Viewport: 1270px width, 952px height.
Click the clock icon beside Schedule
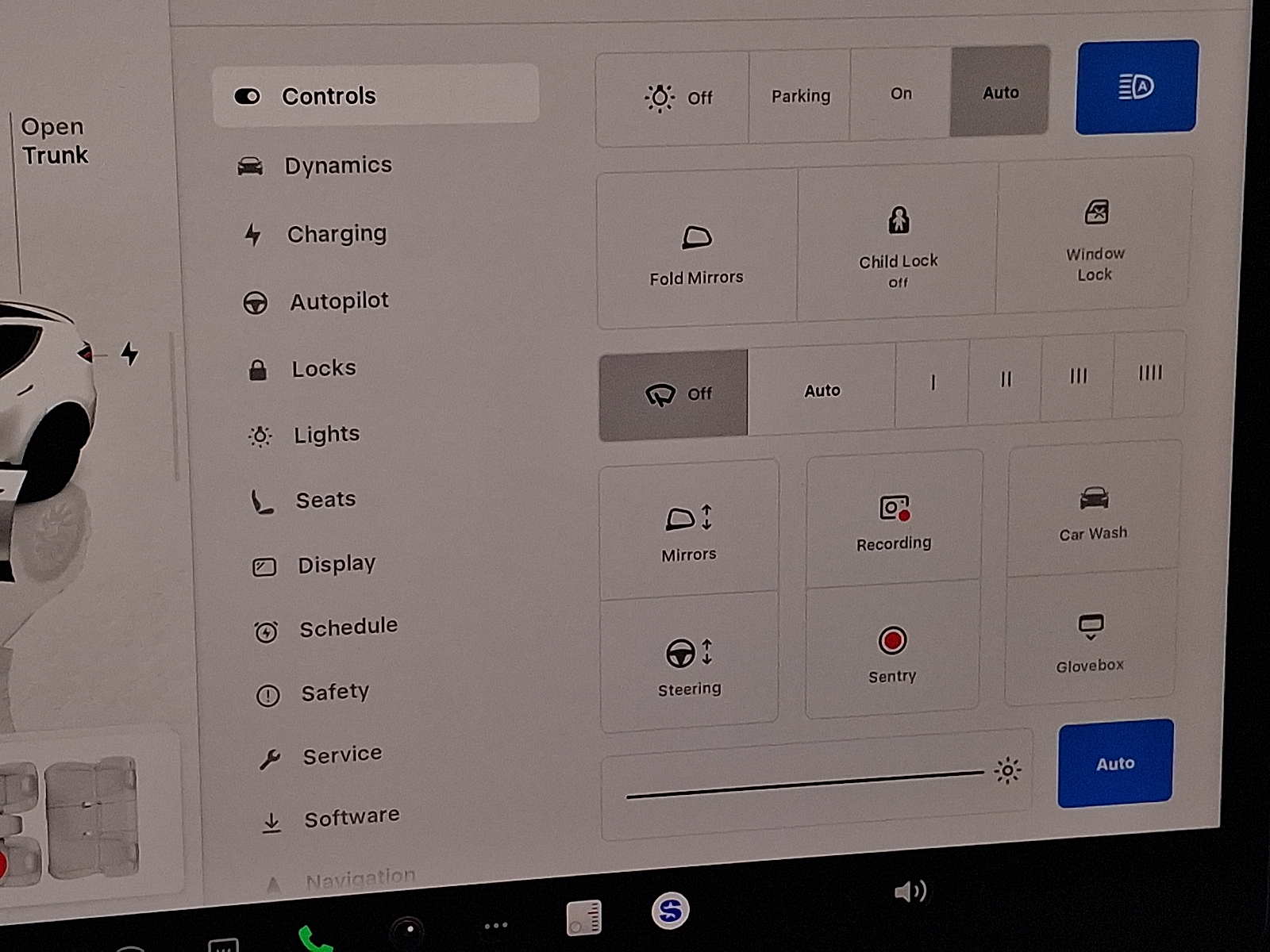tap(266, 631)
